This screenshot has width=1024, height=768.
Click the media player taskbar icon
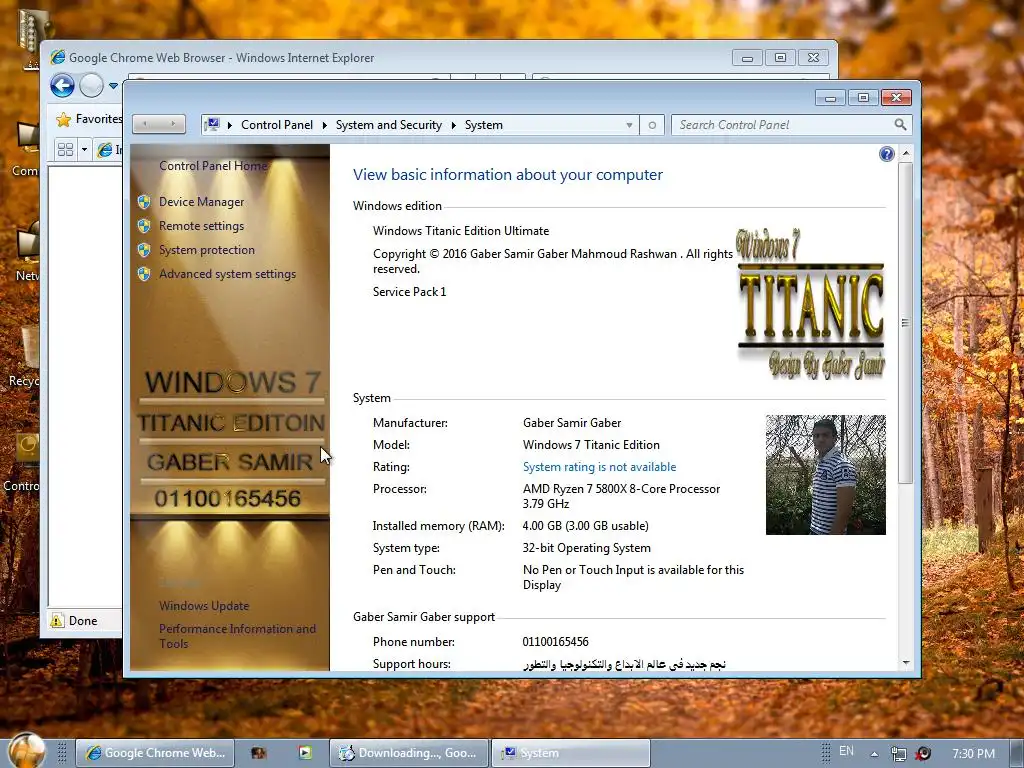pos(305,752)
